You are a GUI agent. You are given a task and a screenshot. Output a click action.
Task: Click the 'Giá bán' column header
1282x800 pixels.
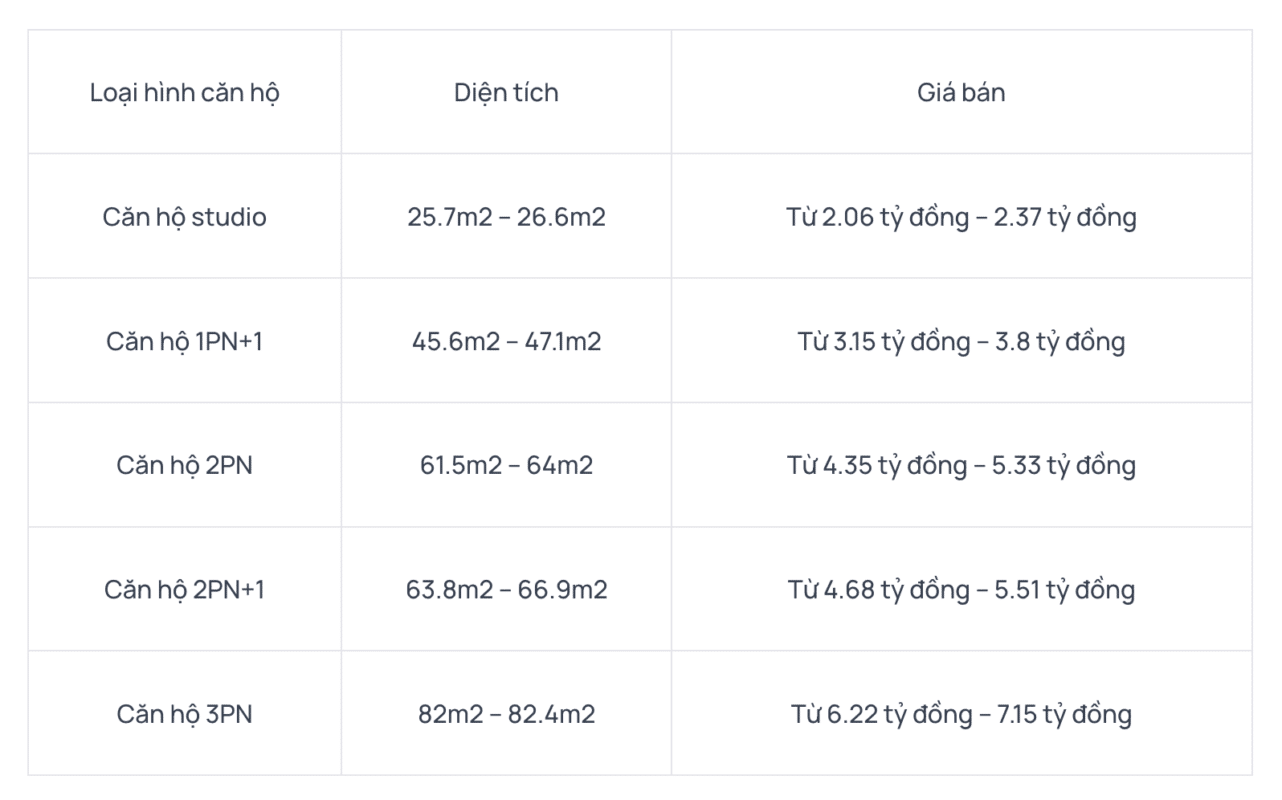[961, 93]
